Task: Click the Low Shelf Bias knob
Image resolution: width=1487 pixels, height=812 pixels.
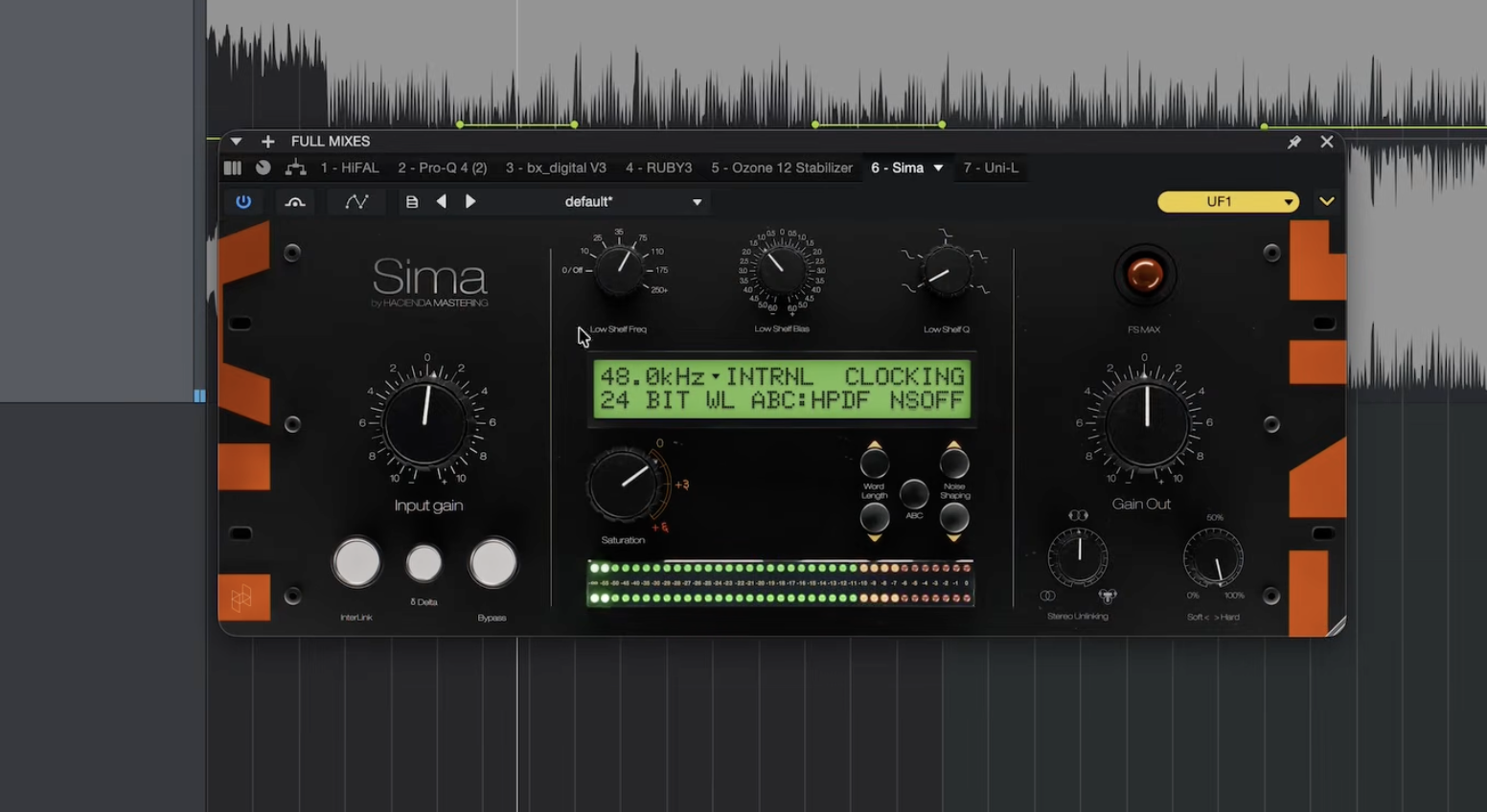Action: pyautogui.click(x=781, y=269)
